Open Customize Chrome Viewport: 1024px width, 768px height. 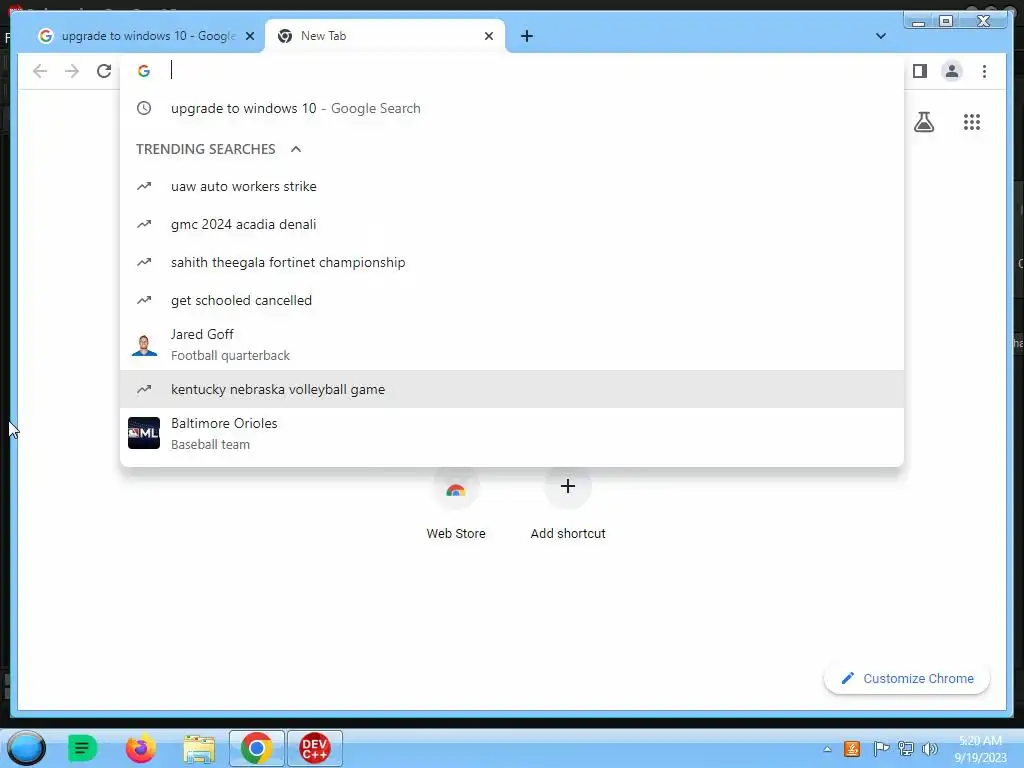[x=907, y=679]
